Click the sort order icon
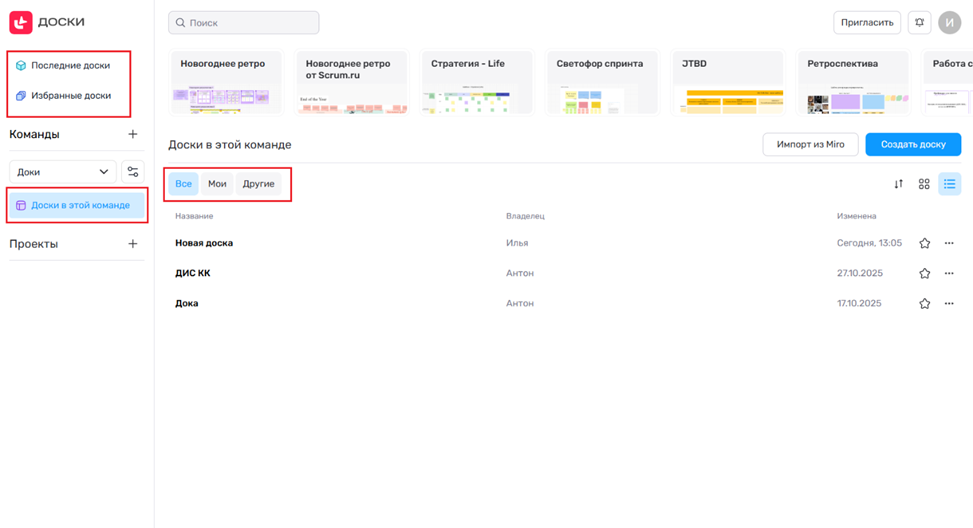Screen dimensions: 973x528 click(898, 184)
